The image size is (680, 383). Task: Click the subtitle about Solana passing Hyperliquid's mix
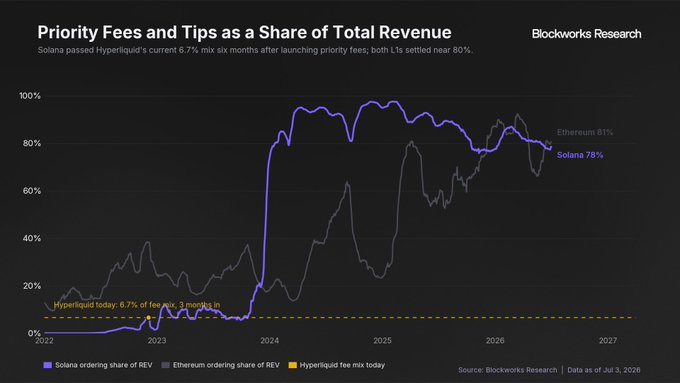[255, 50]
